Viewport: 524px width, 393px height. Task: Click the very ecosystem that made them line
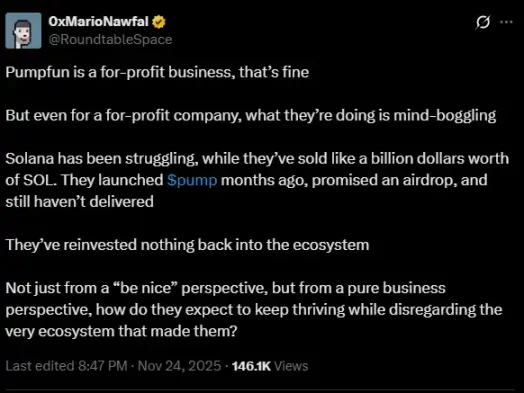tap(121, 332)
